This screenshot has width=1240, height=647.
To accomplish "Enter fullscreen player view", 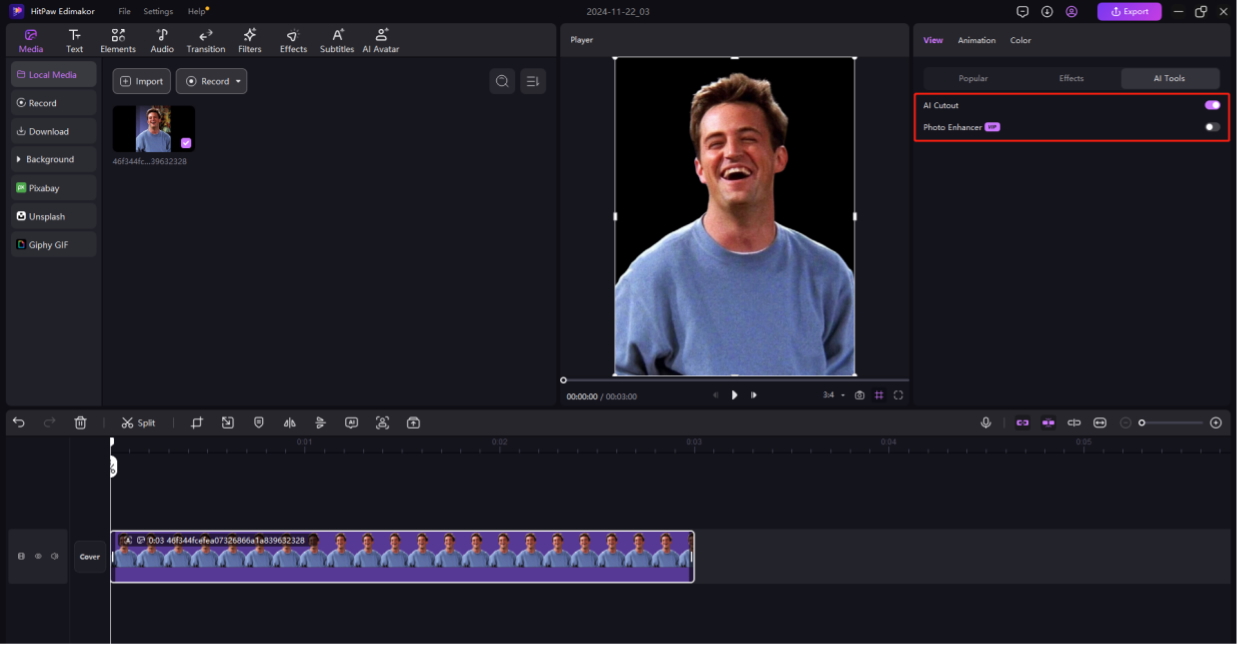I will 898,395.
